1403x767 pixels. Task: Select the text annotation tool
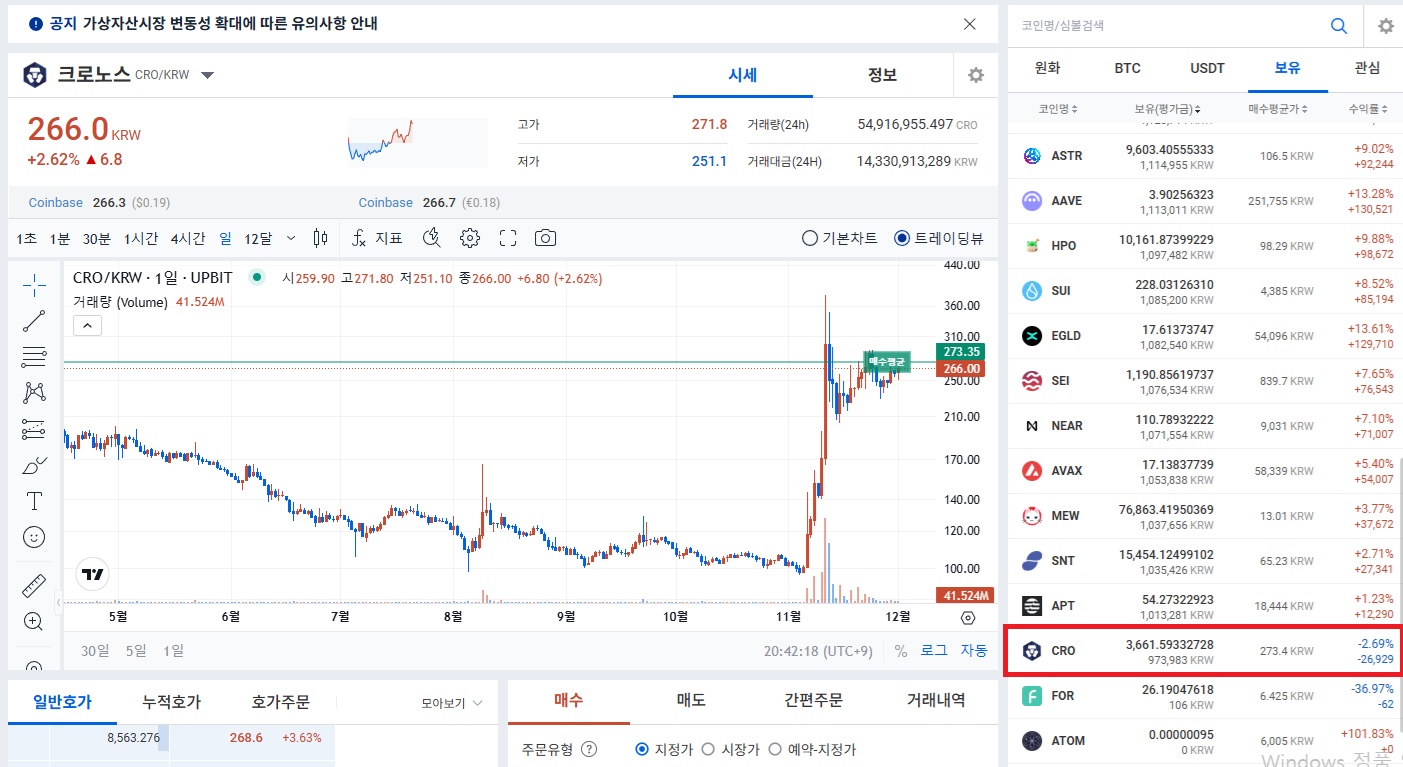click(x=34, y=501)
